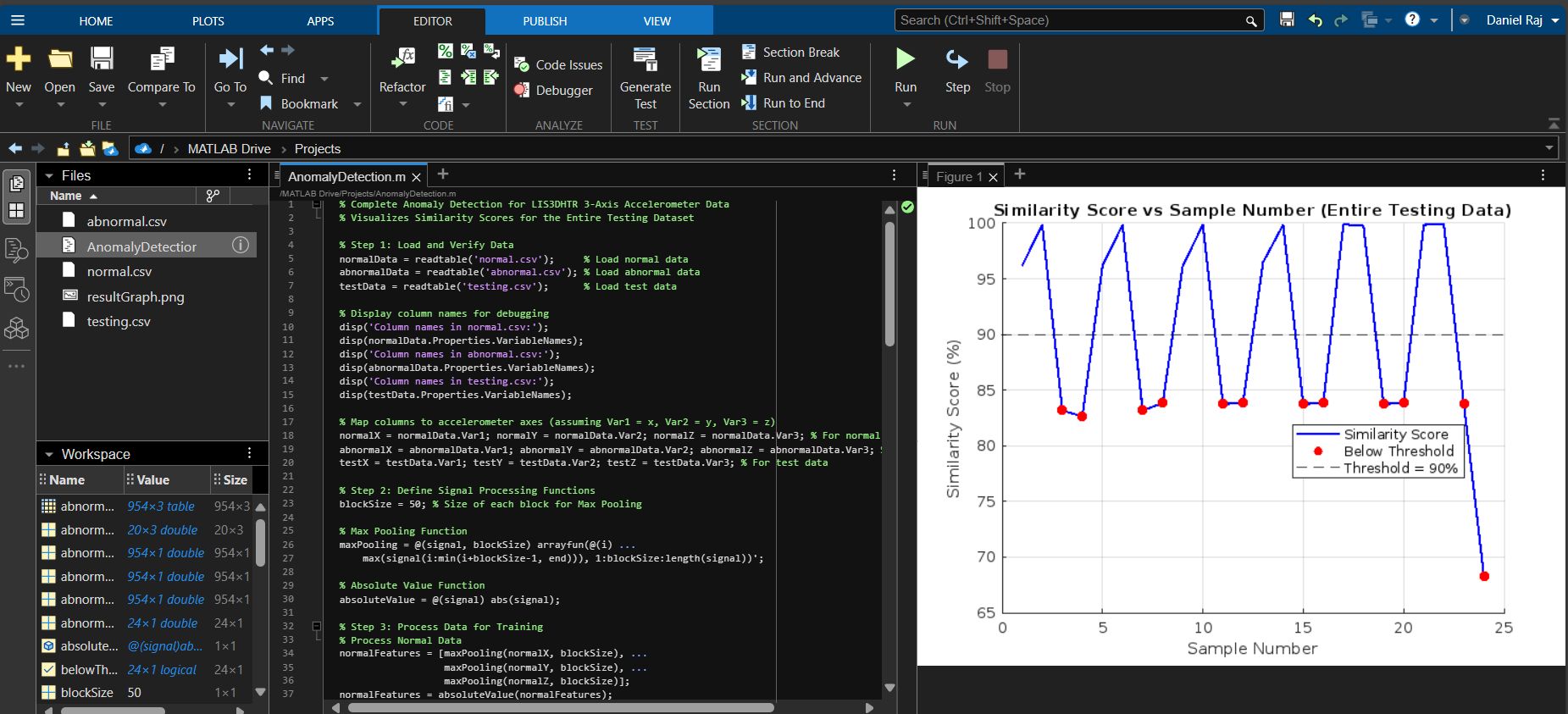Click Generate Test icon
The image size is (1568, 714).
(645, 58)
